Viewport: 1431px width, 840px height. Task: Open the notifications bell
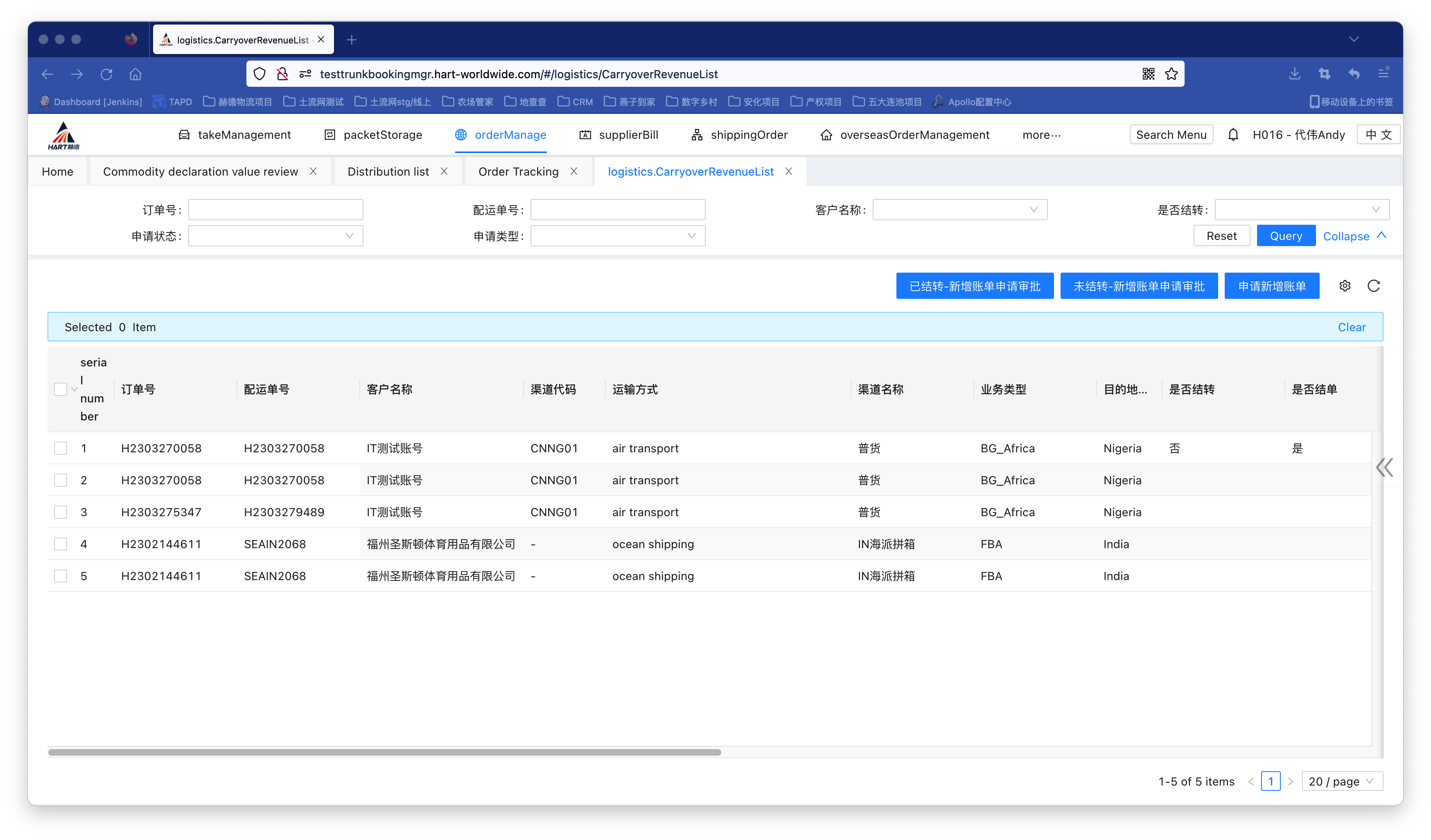[1233, 135]
